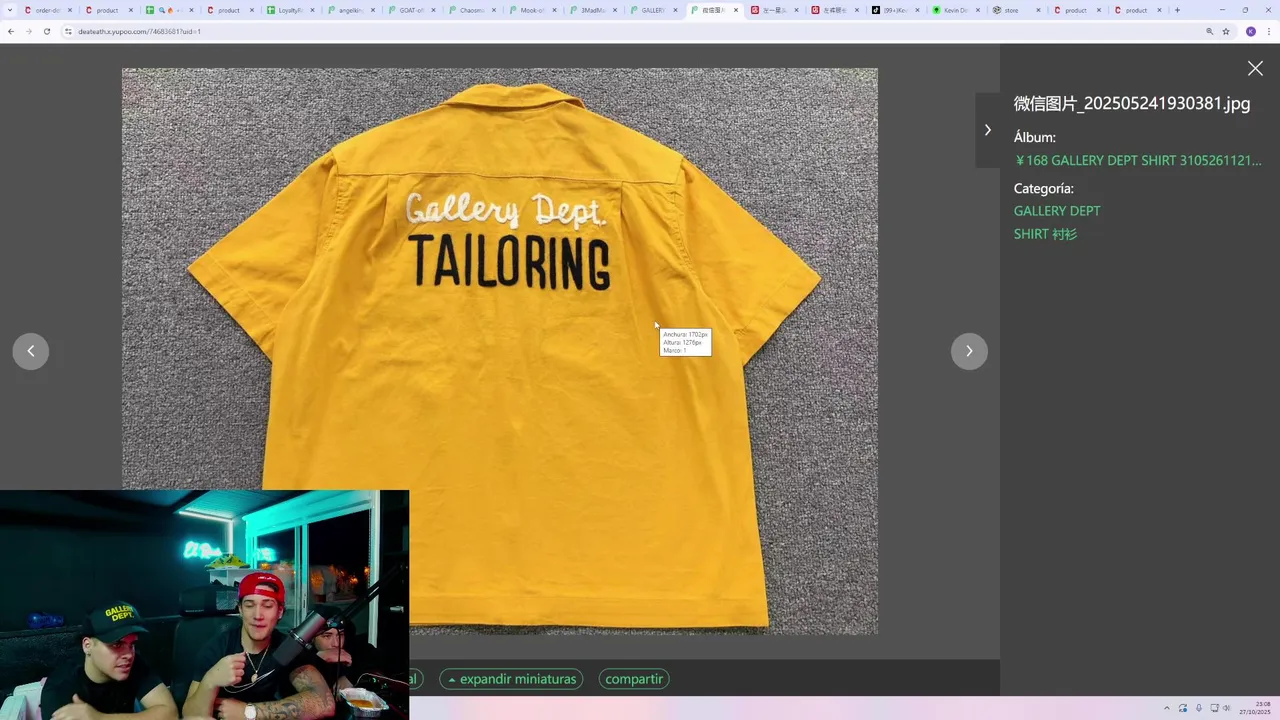The height and width of the screenshot is (720, 1280).
Task: Click the sync icon in the system tray
Action: [x=1183, y=708]
